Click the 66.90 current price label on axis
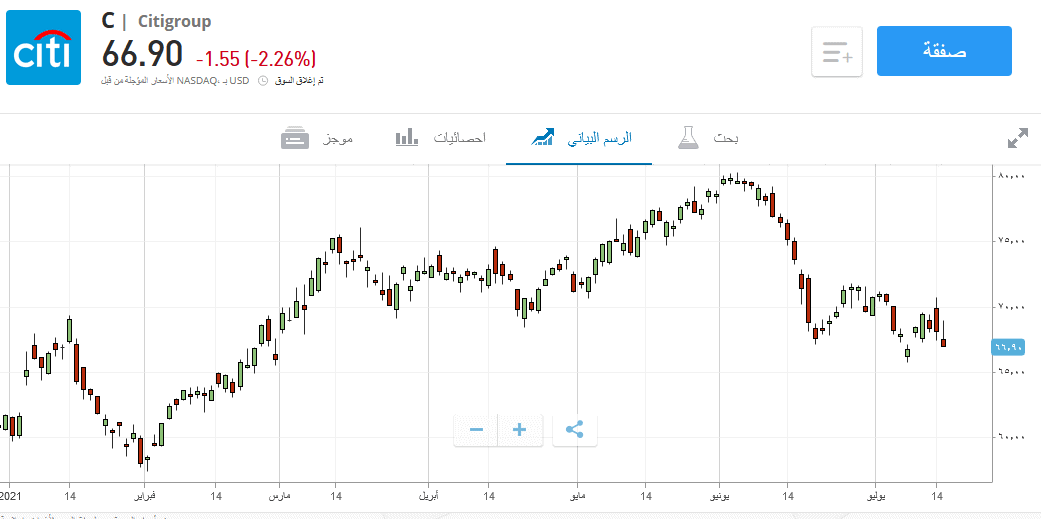1041x519 pixels. [x=1009, y=346]
